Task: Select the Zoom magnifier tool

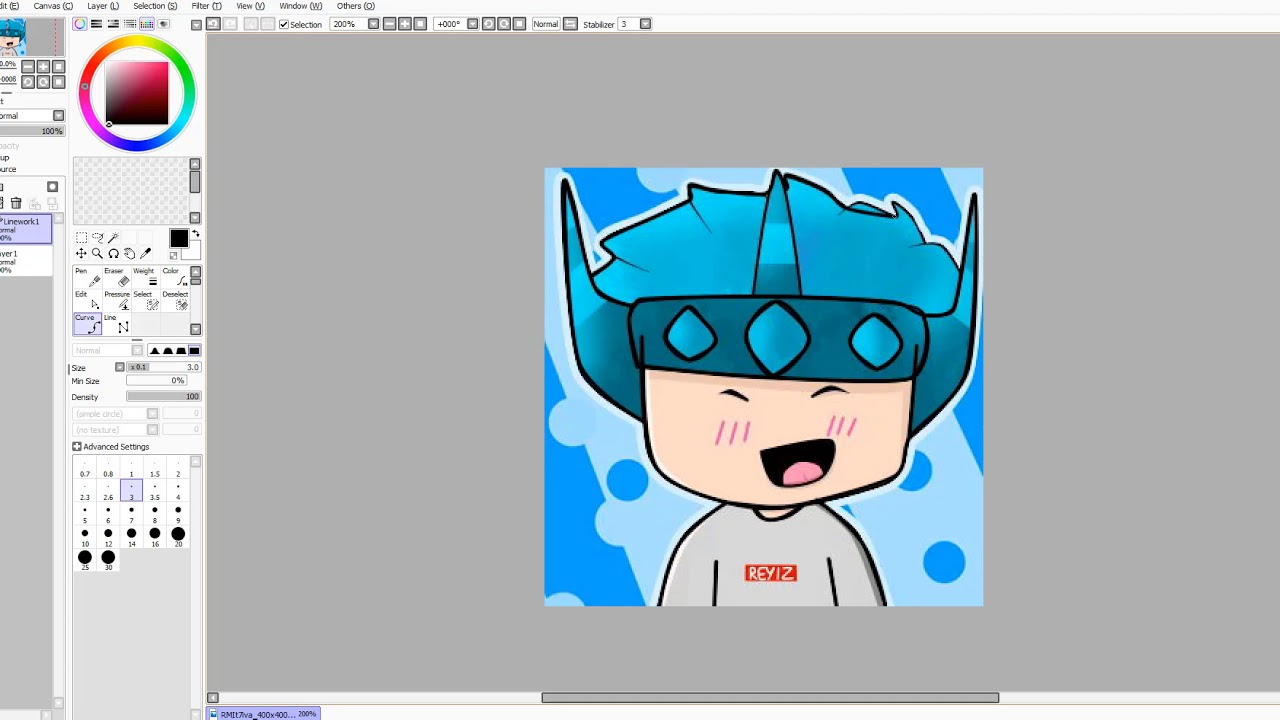Action: [97, 254]
